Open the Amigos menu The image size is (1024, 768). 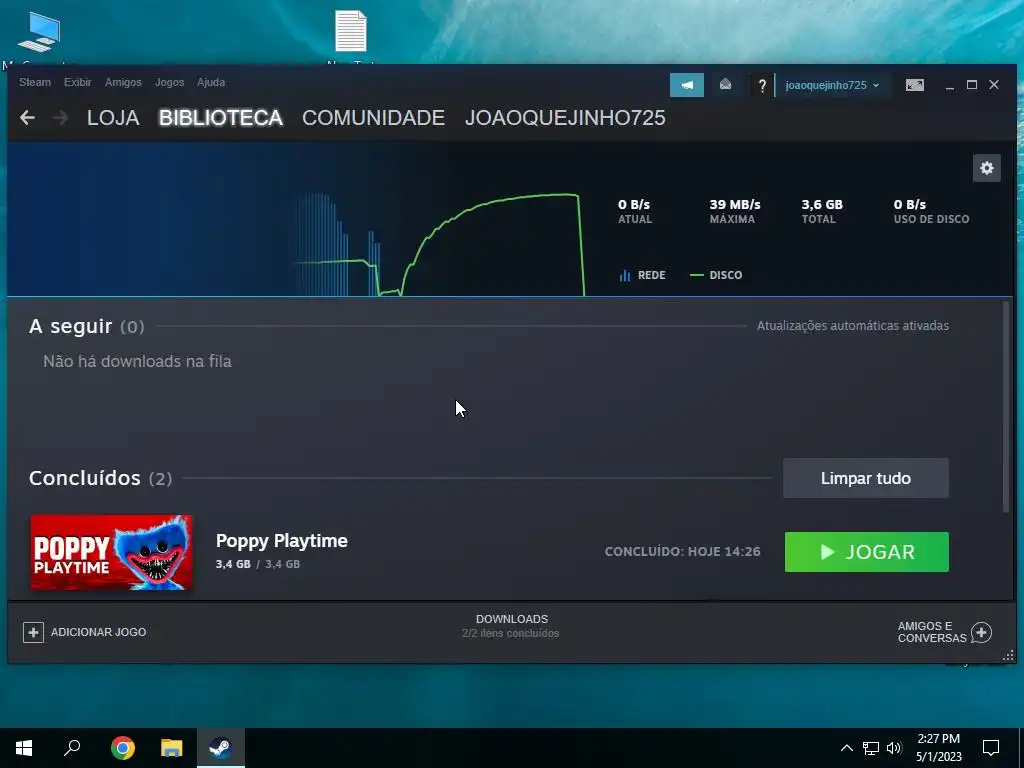coord(123,82)
